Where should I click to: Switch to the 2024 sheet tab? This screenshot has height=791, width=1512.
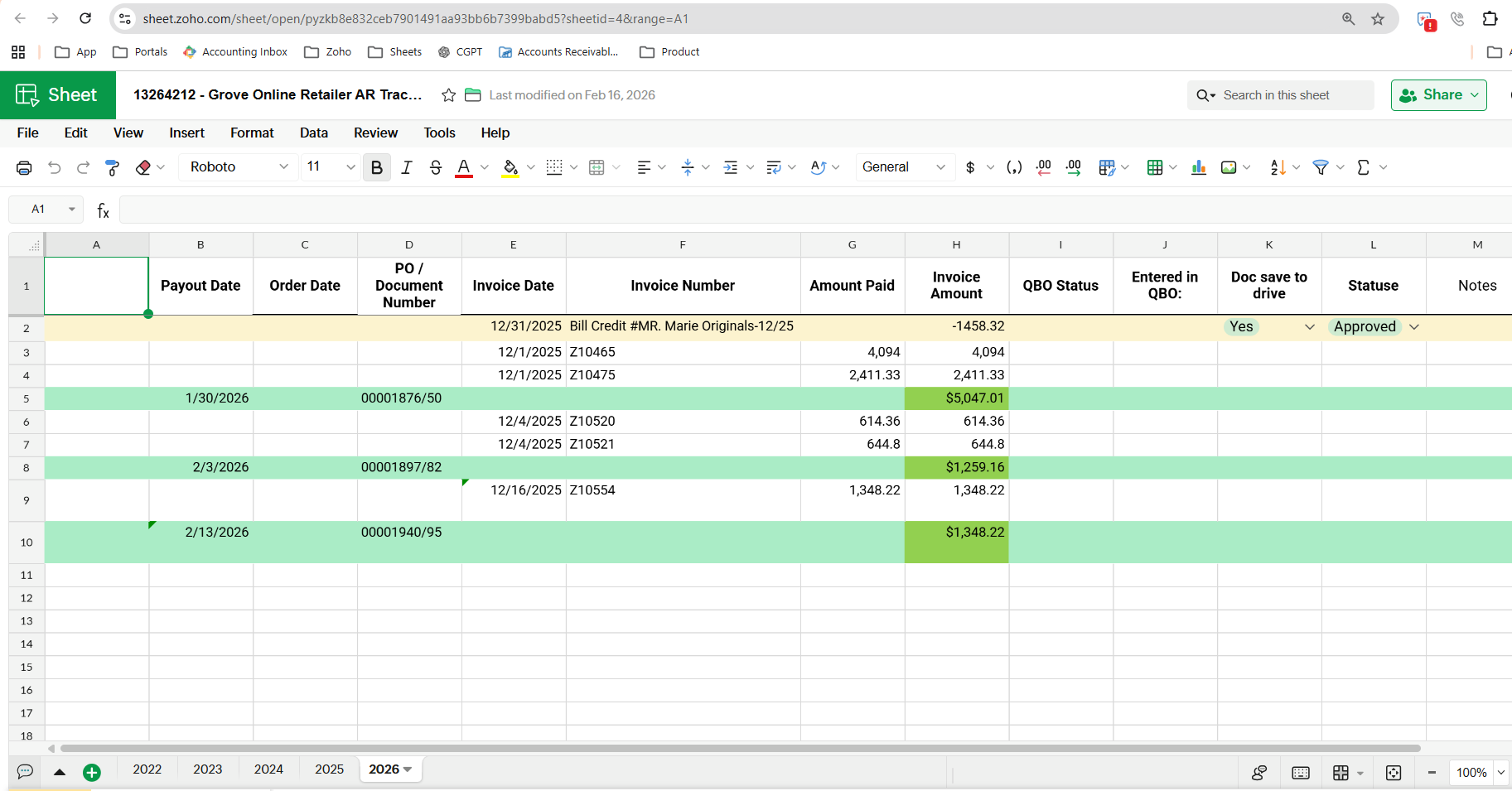pyautogui.click(x=268, y=769)
